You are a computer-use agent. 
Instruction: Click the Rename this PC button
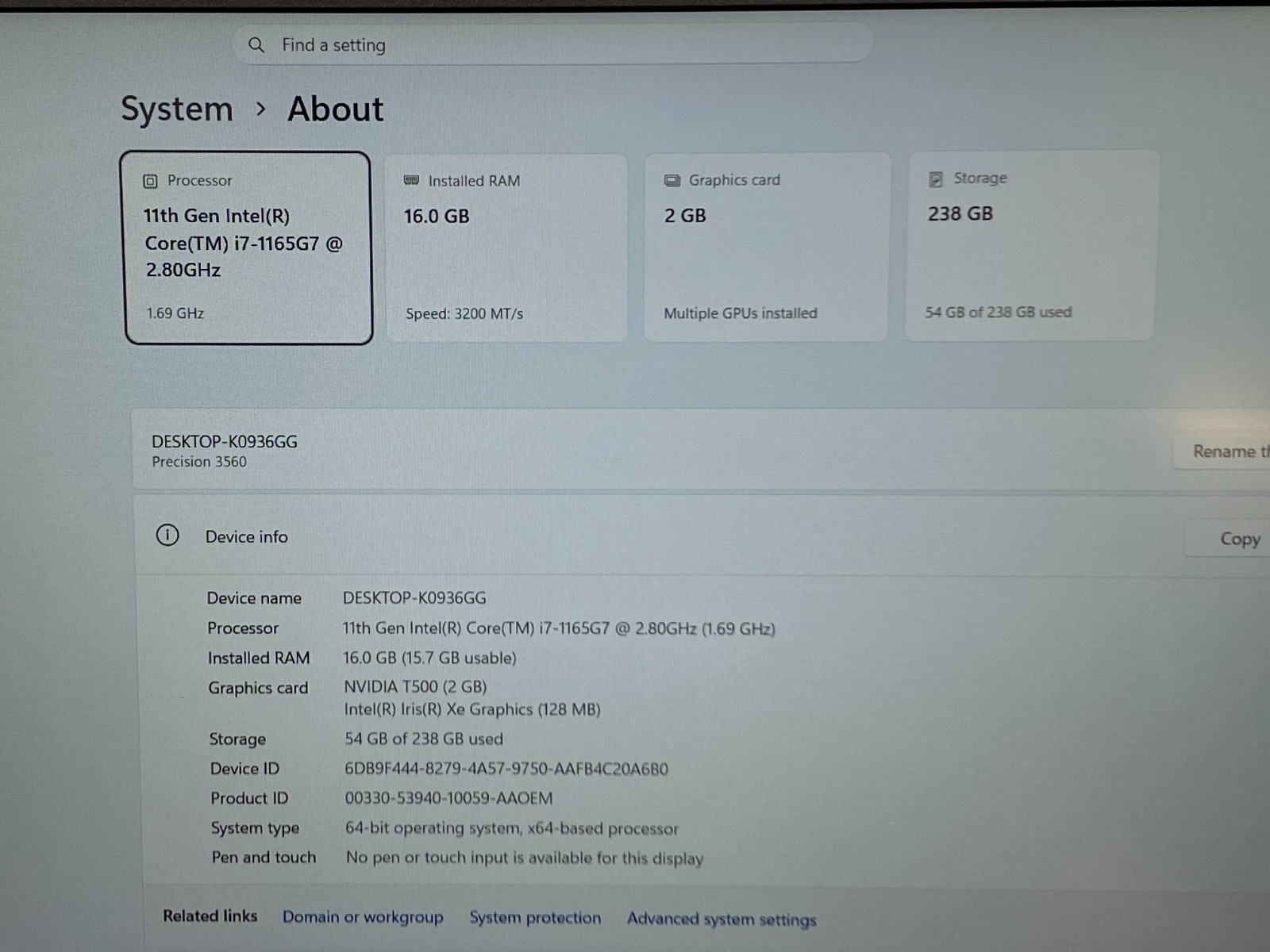tap(1222, 451)
